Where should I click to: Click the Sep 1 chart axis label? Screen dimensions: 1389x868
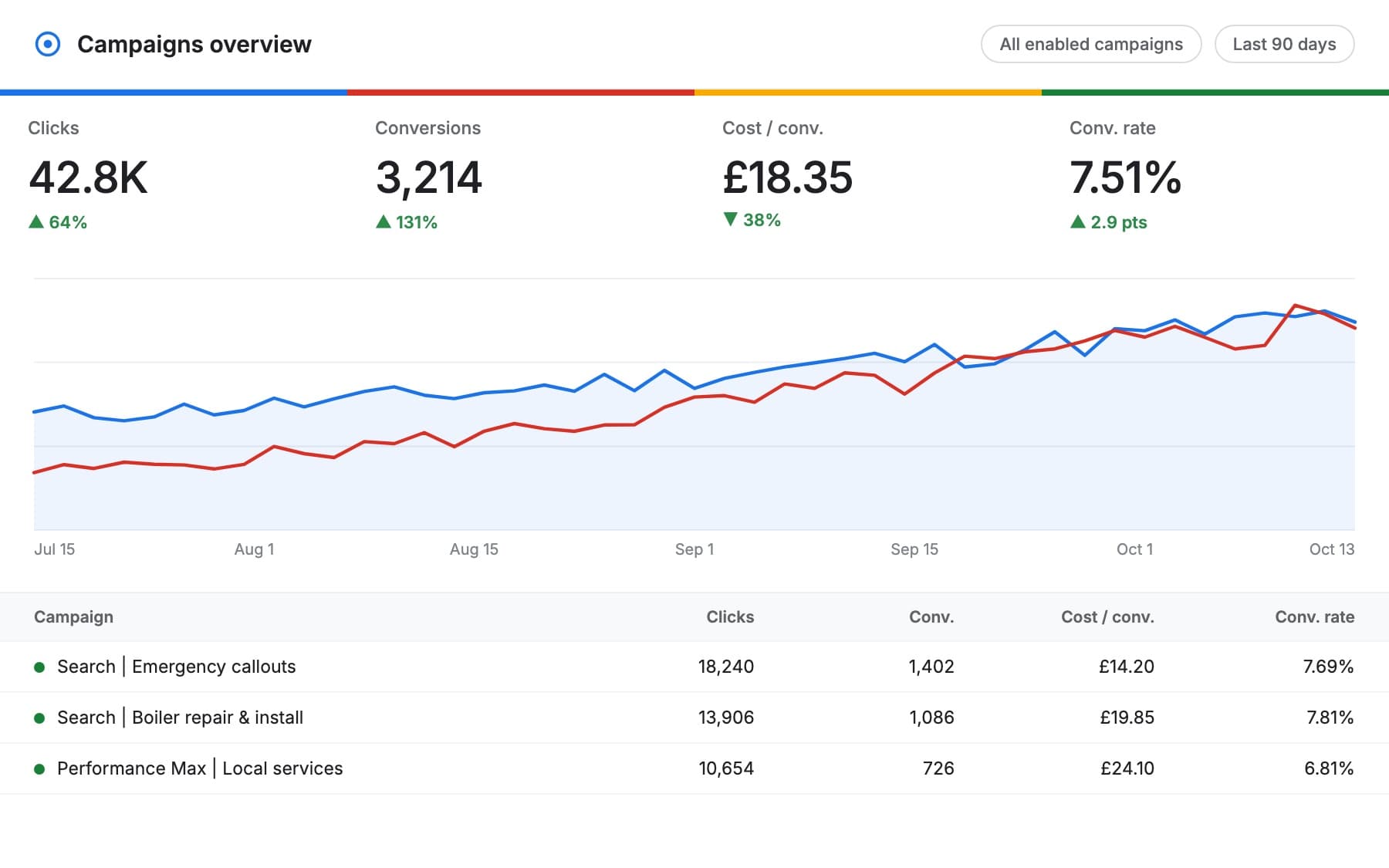(694, 549)
